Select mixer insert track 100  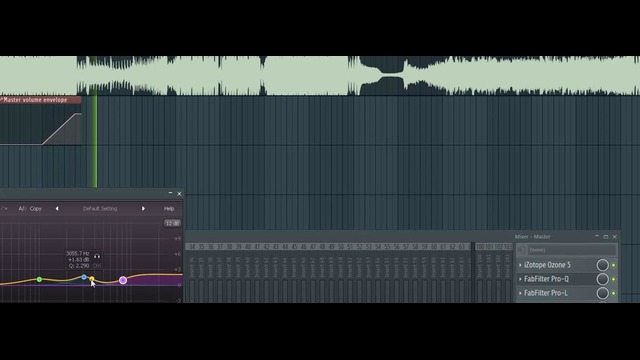(480, 247)
